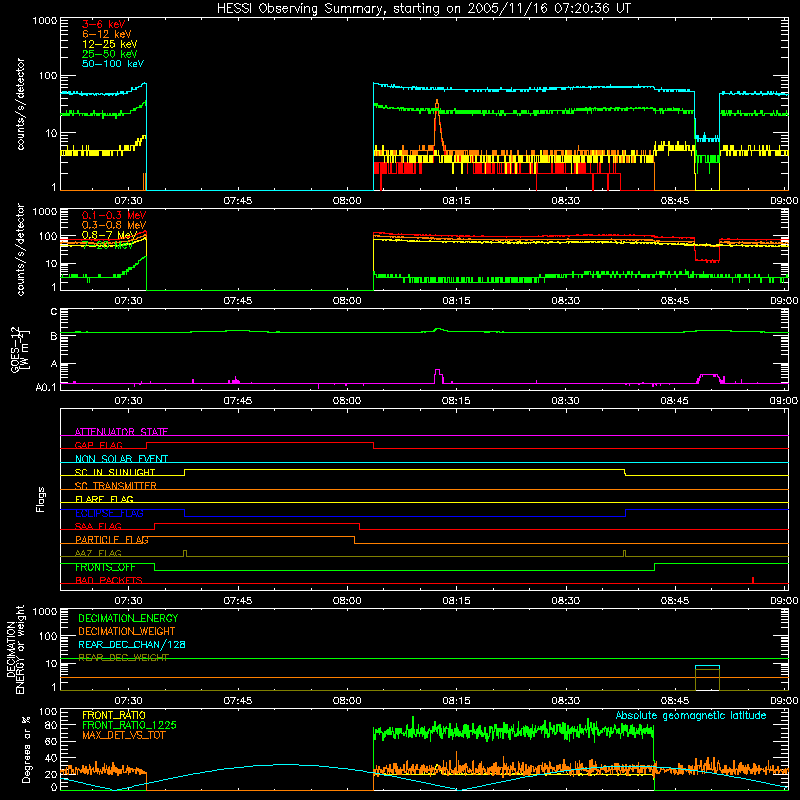Screen dimensions: 800x800
Task: Click the AAZ_FLAG label
Action: click(x=98, y=553)
